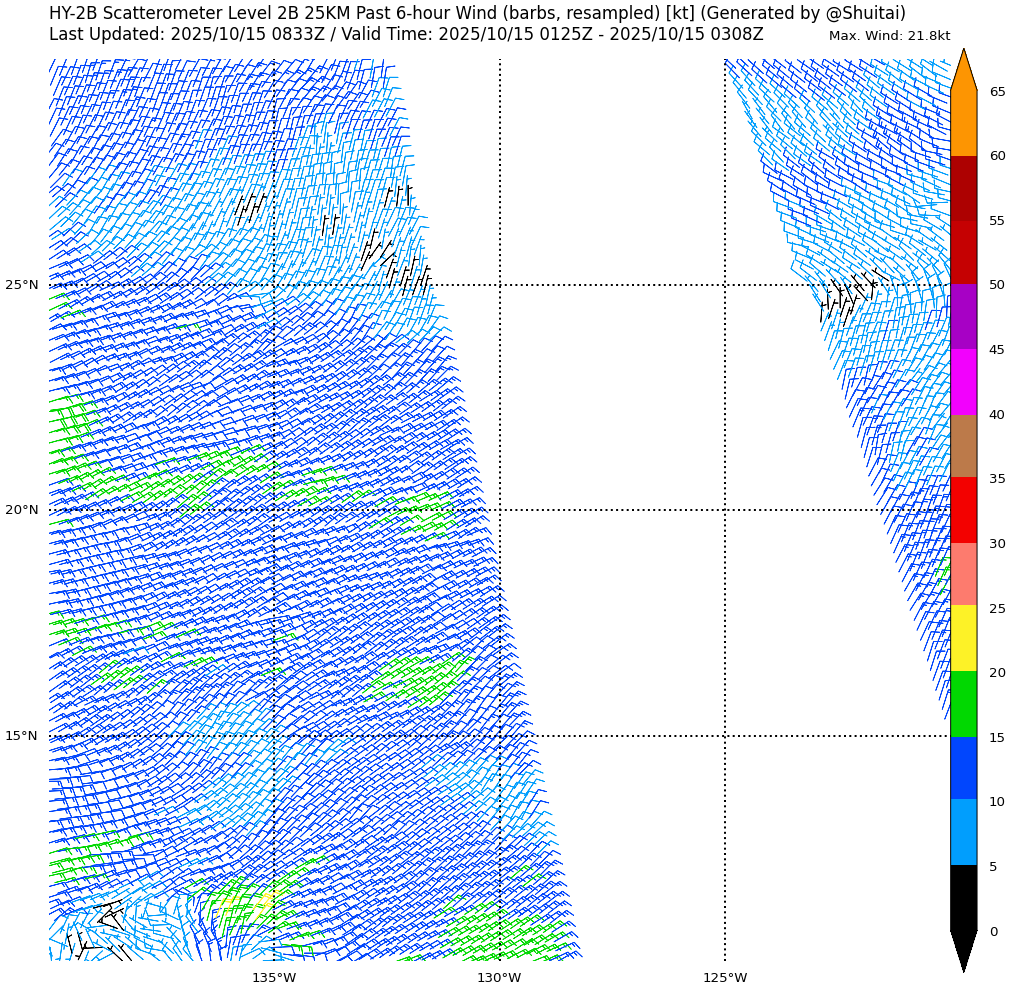Select the salmon 25-30 kt colorbar segment
This screenshot has height=989, width=1010.
(963, 574)
